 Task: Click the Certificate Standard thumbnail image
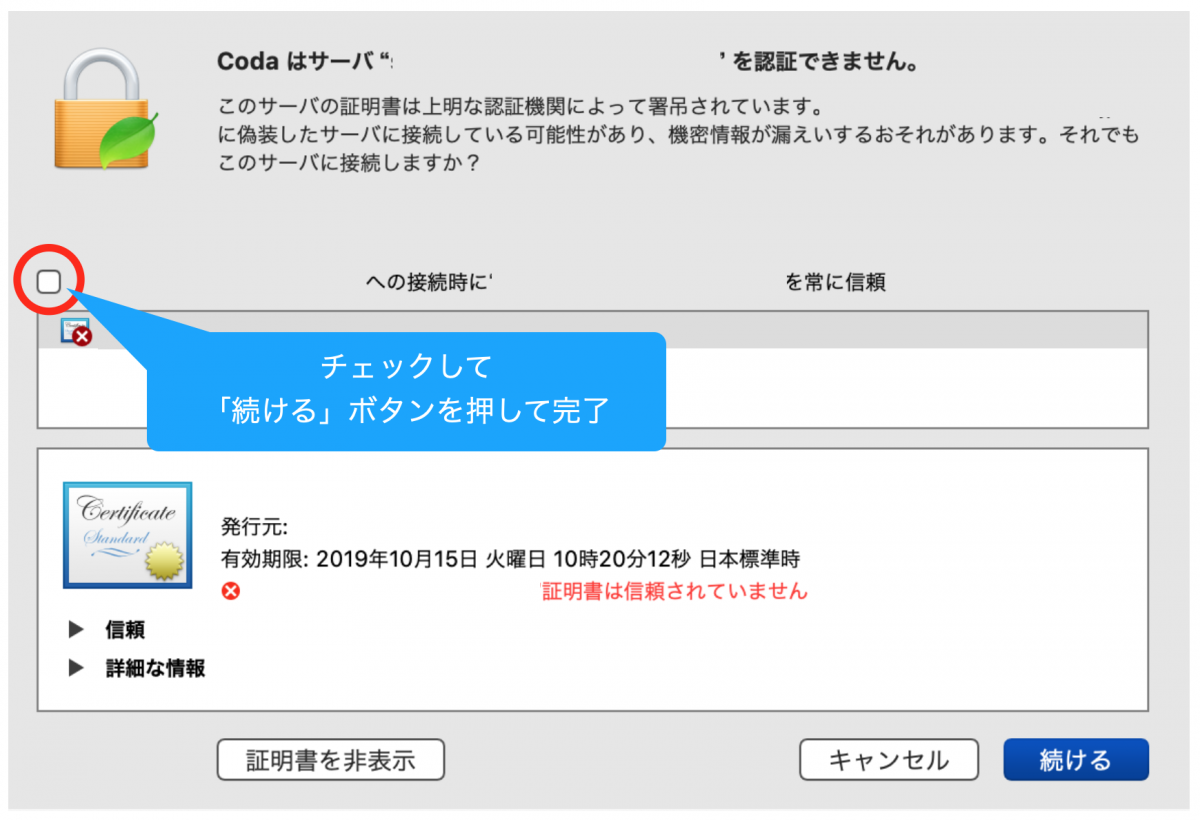127,535
